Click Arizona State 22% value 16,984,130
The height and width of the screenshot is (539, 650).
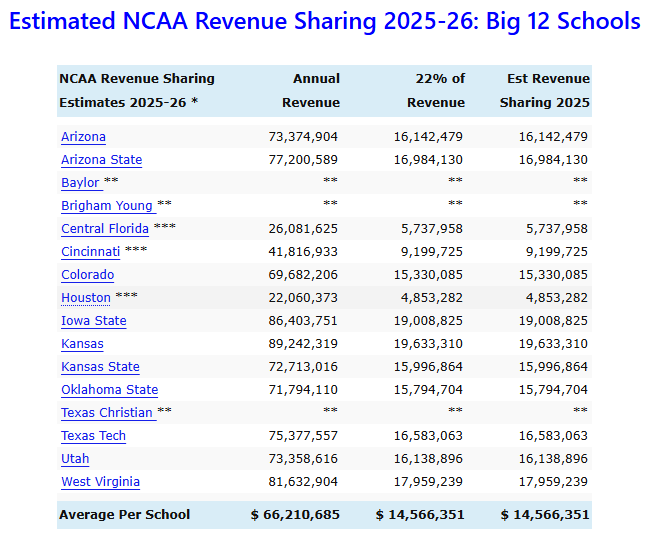click(x=428, y=160)
